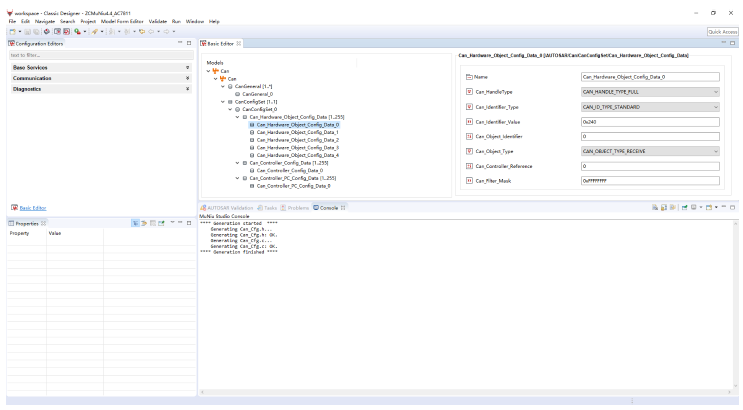The height and width of the screenshot is (410, 743).
Task: Open the Help menu
Action: point(214,21)
